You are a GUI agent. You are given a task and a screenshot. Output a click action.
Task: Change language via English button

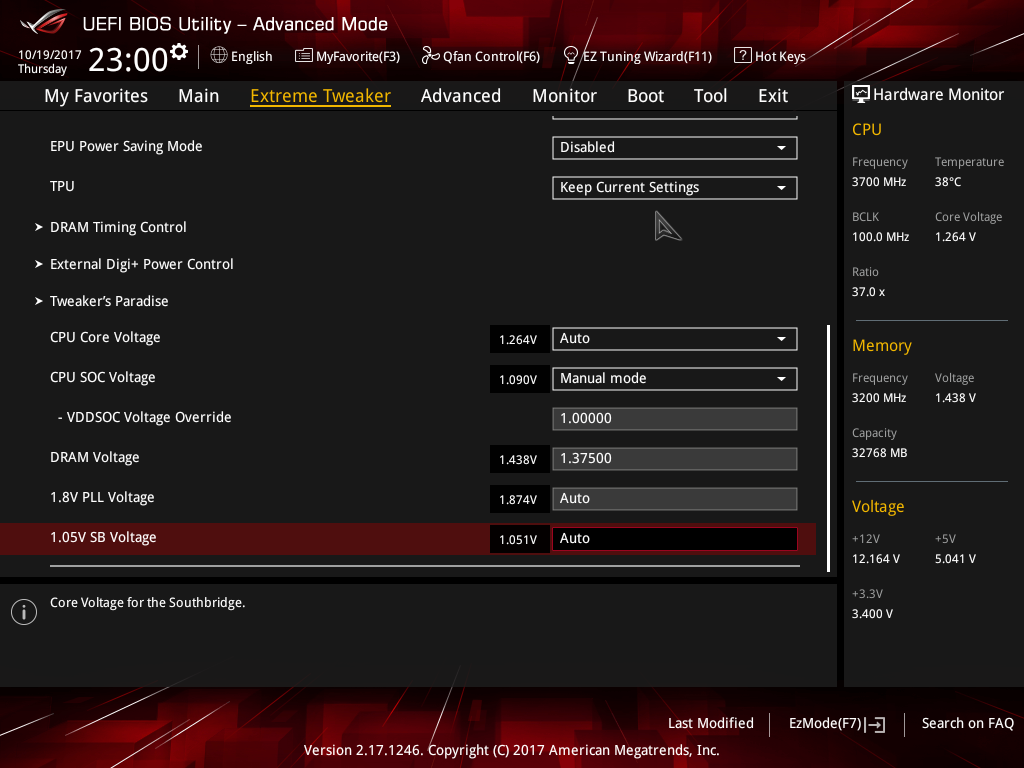[242, 56]
